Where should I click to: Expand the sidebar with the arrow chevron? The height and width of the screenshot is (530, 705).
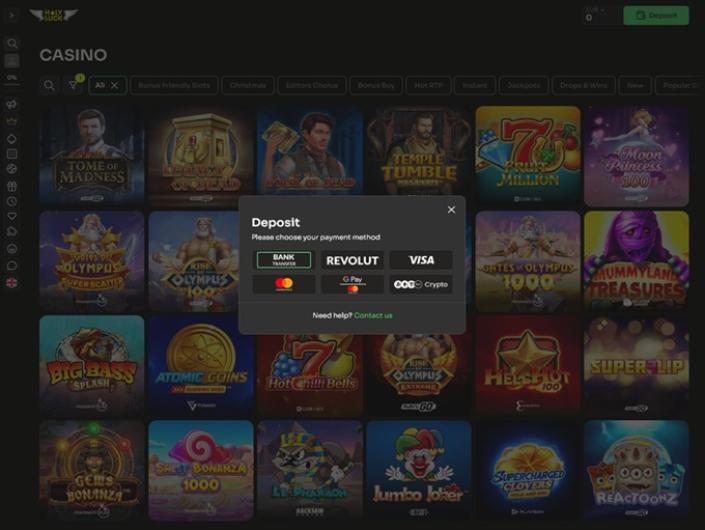pos(12,15)
